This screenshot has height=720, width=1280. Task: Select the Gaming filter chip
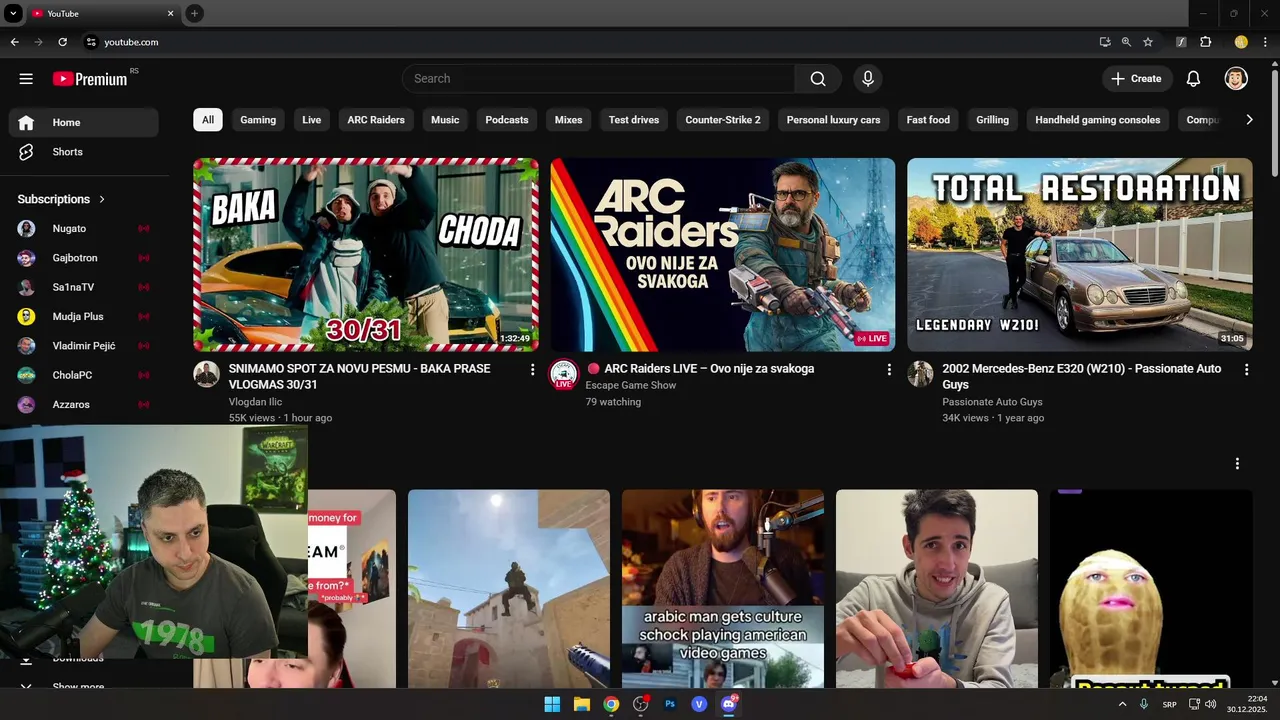258,120
